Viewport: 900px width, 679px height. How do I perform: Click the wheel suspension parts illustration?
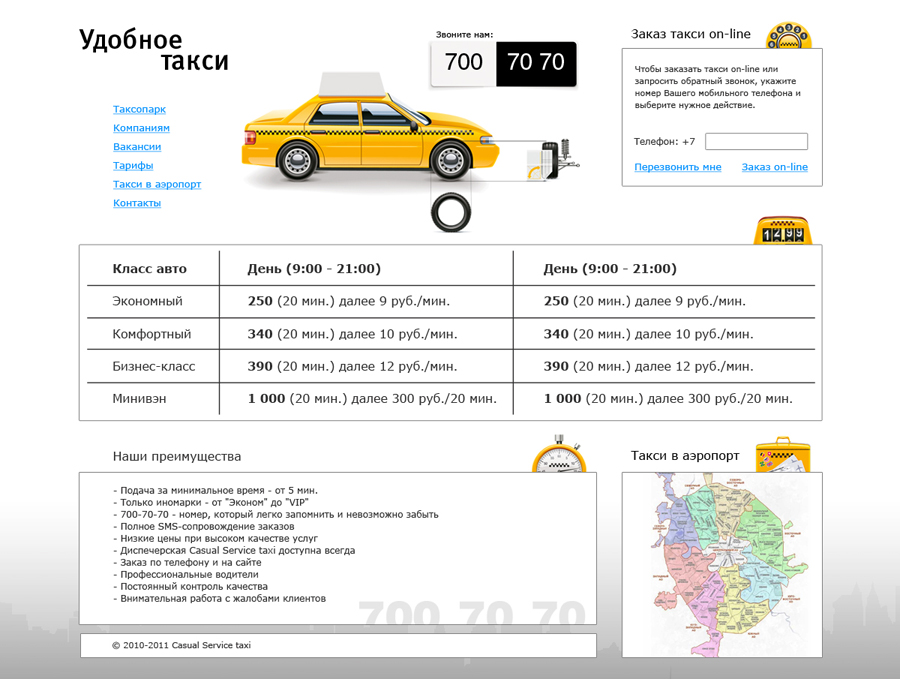pos(552,159)
